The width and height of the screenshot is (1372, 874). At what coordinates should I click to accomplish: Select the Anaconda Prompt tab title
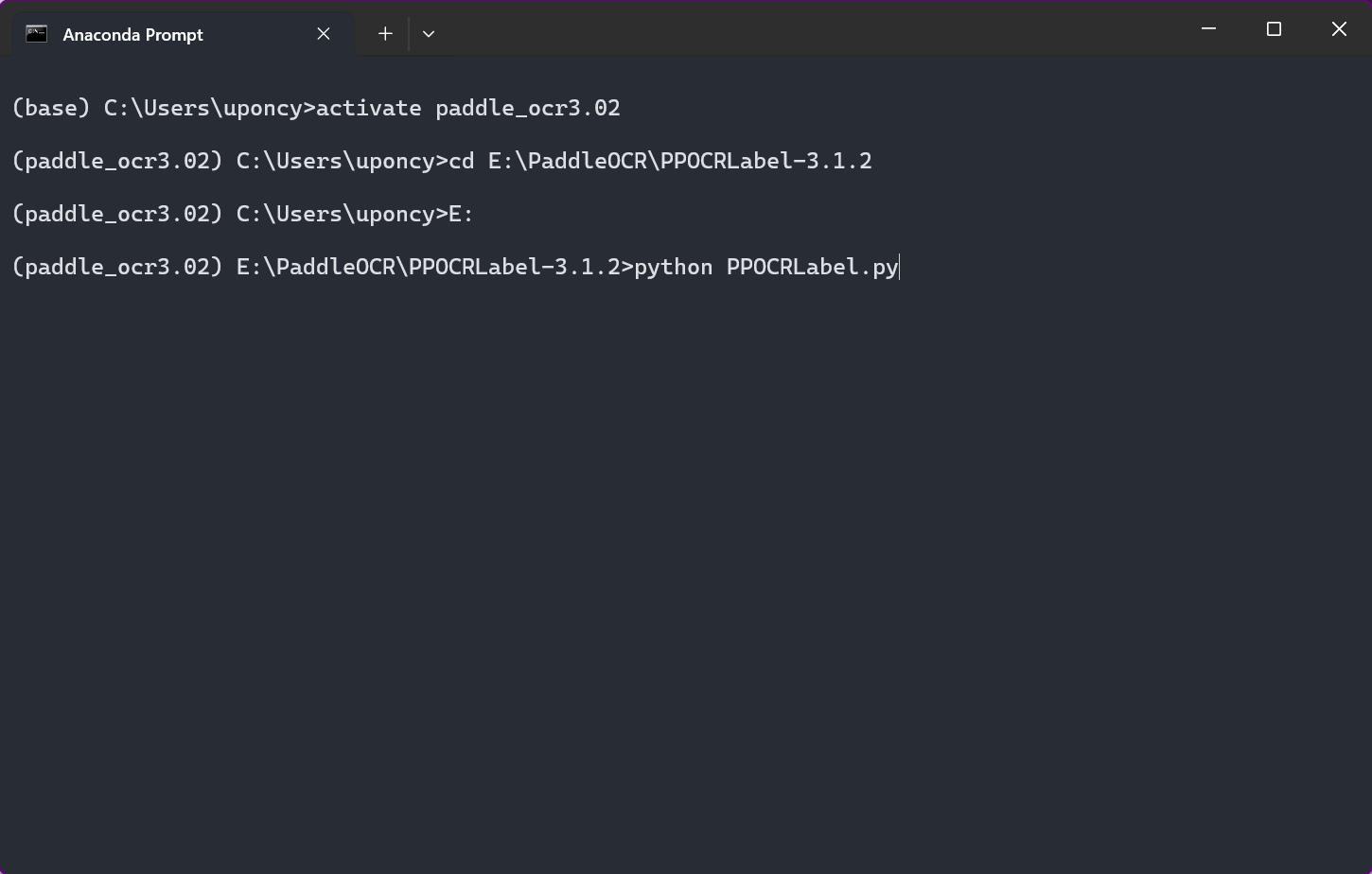(x=132, y=35)
